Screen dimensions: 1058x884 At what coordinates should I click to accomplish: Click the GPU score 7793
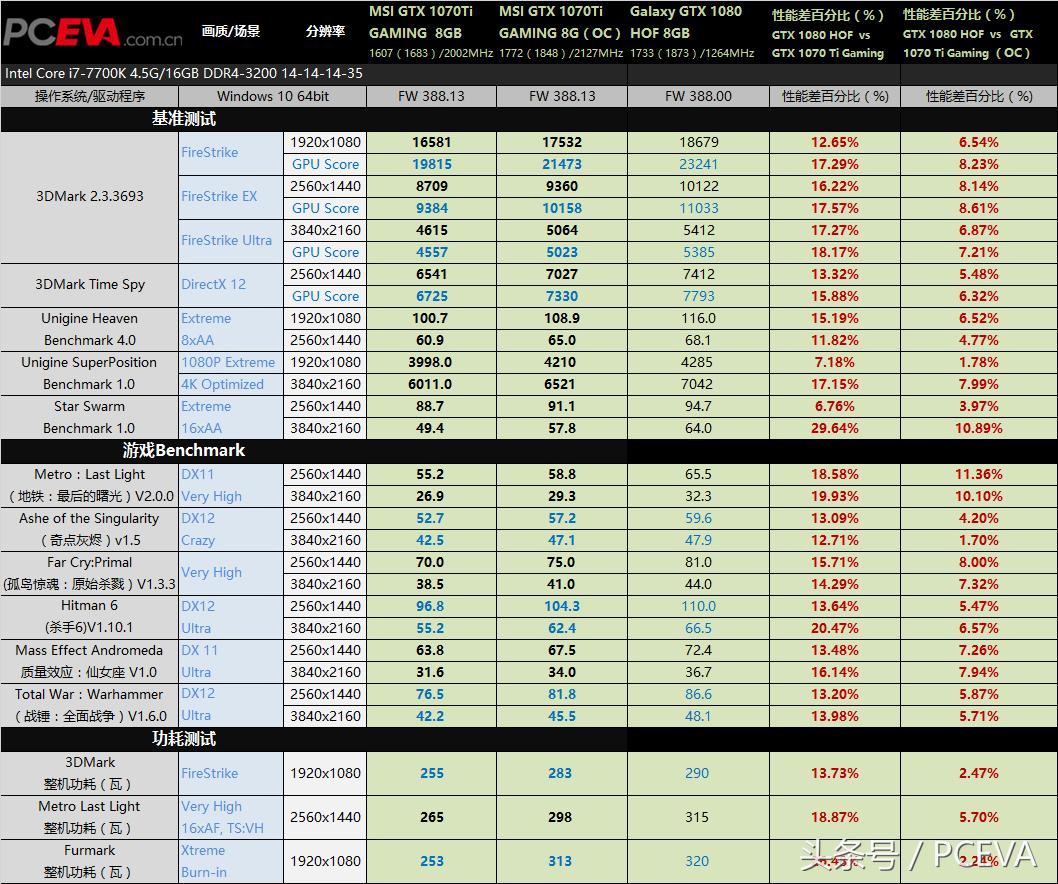click(x=698, y=296)
